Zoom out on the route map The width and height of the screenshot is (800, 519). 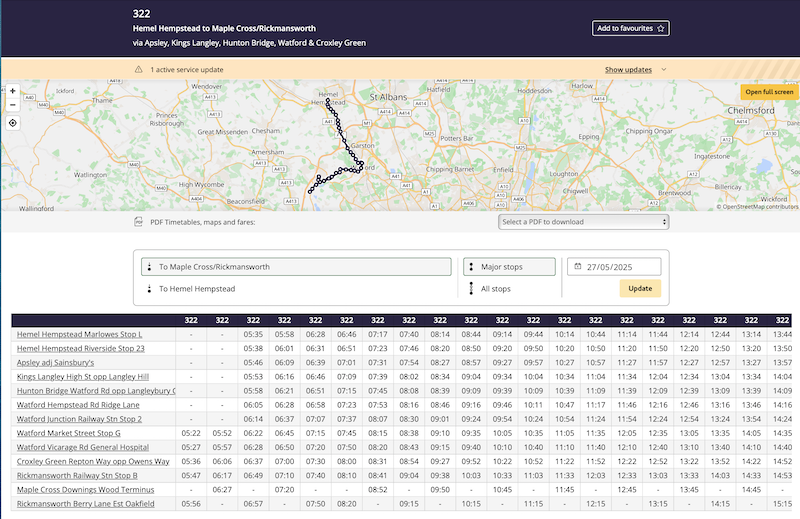pyautogui.click(x=12, y=104)
